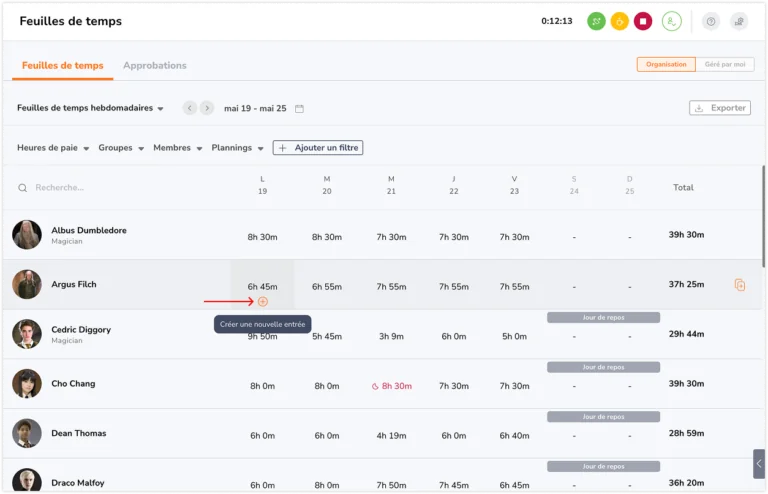Open Albus Dumbledore's avatar
The image size is (768, 494).
tap(27, 235)
